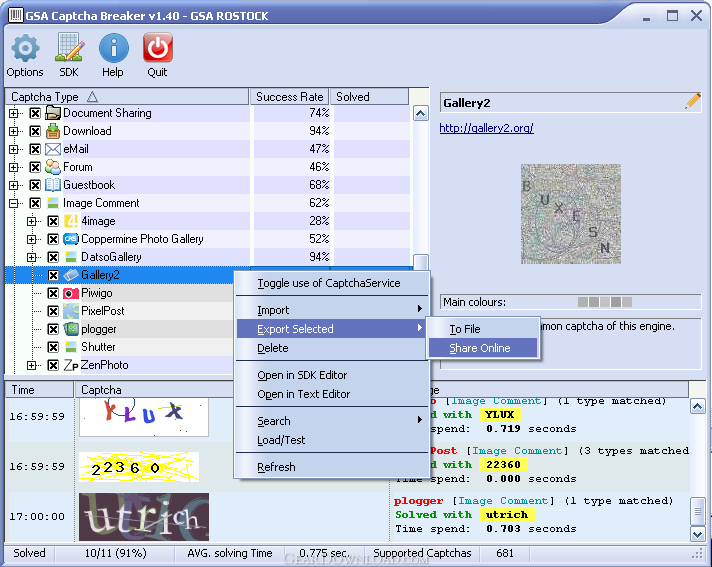Viewport: 712px width, 567px height.
Task: Expand the Document Sharing tree node
Action: (14, 113)
